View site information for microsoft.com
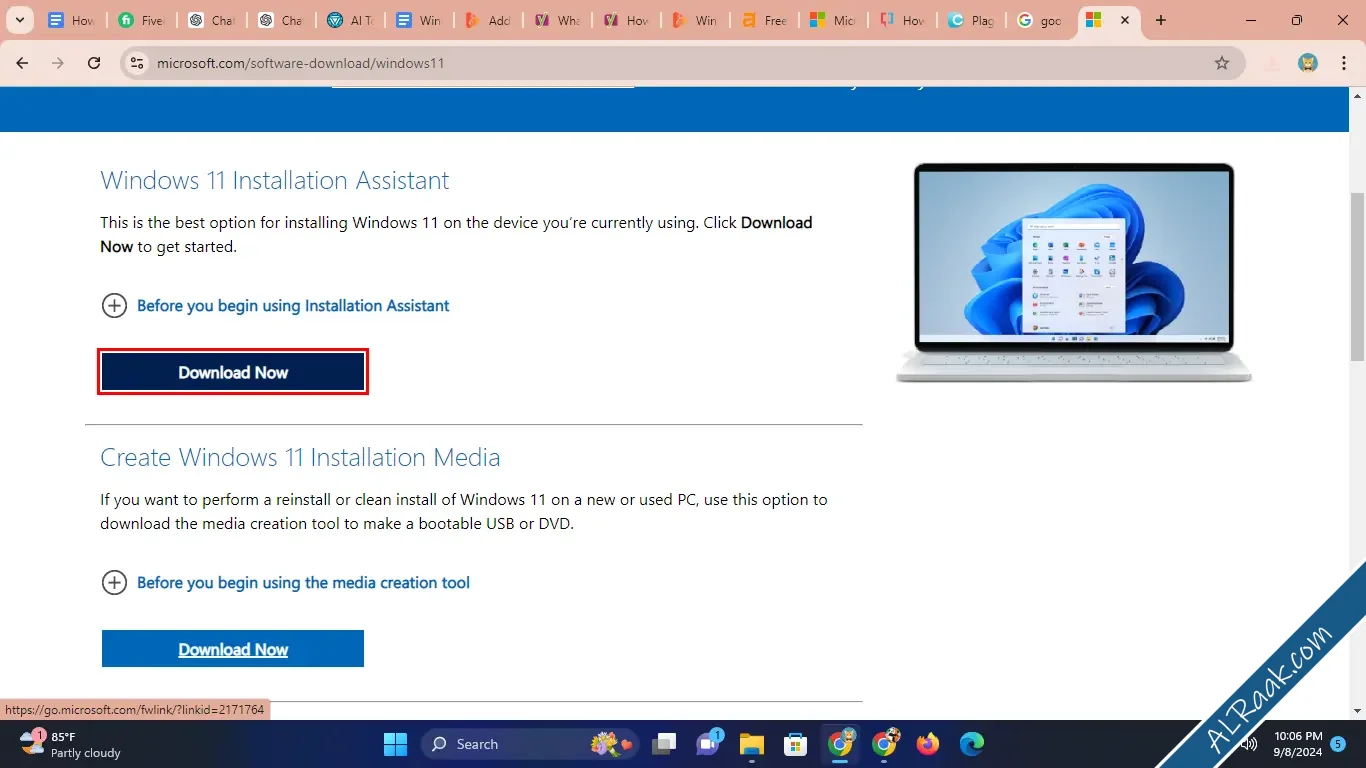Screen dimensions: 1366x768 tap(137, 63)
